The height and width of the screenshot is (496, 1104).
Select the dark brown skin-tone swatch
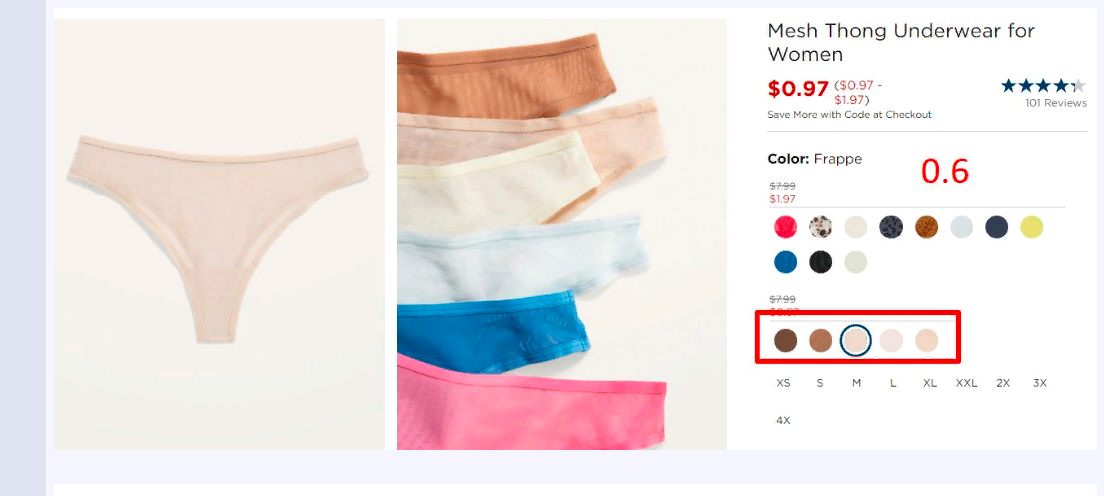coord(785,340)
